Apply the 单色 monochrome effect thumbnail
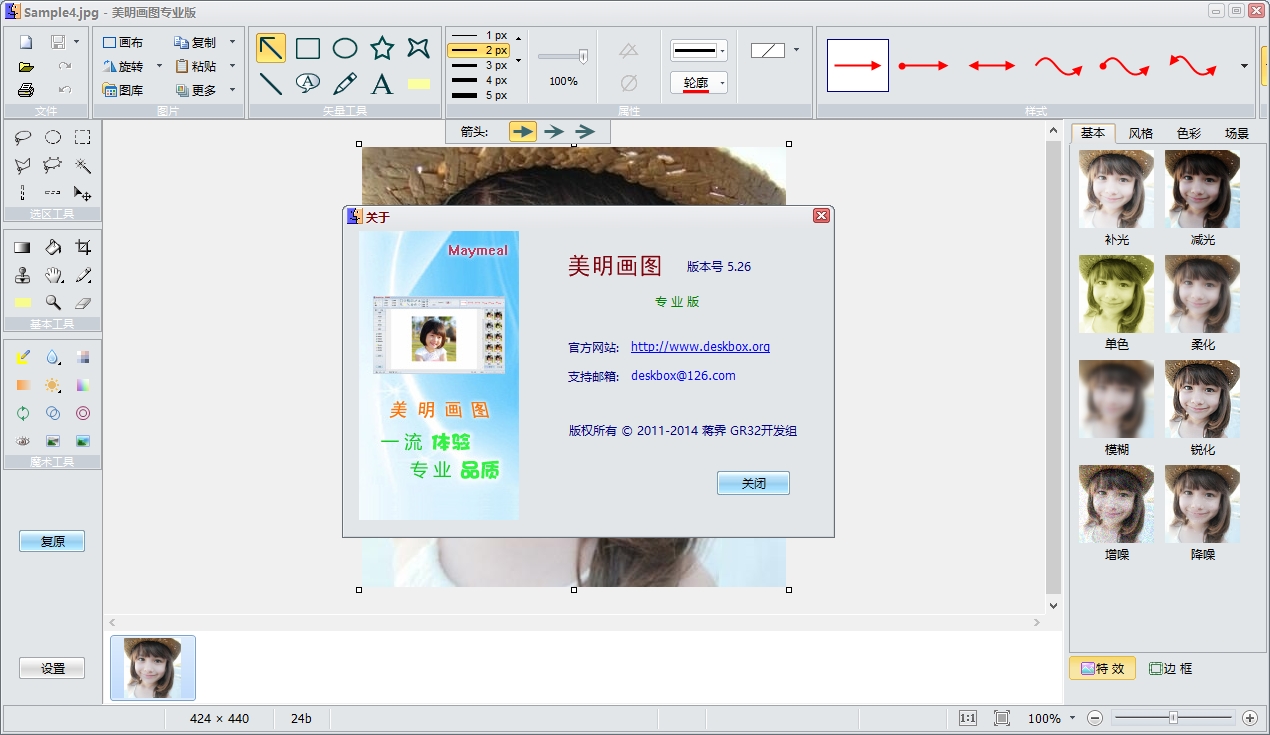 coord(1116,294)
